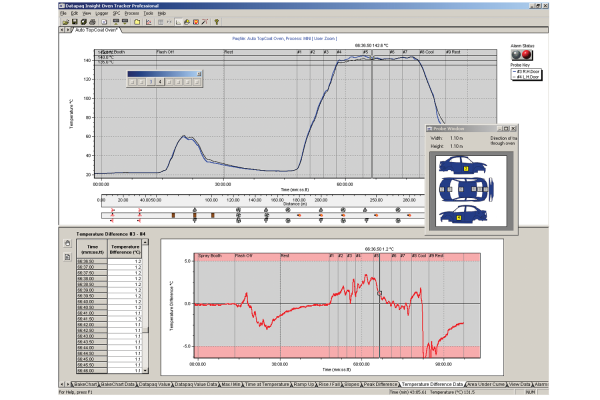The width and height of the screenshot is (600, 400).
Task: Switch to the Peak Difference tab
Action: [379, 383]
